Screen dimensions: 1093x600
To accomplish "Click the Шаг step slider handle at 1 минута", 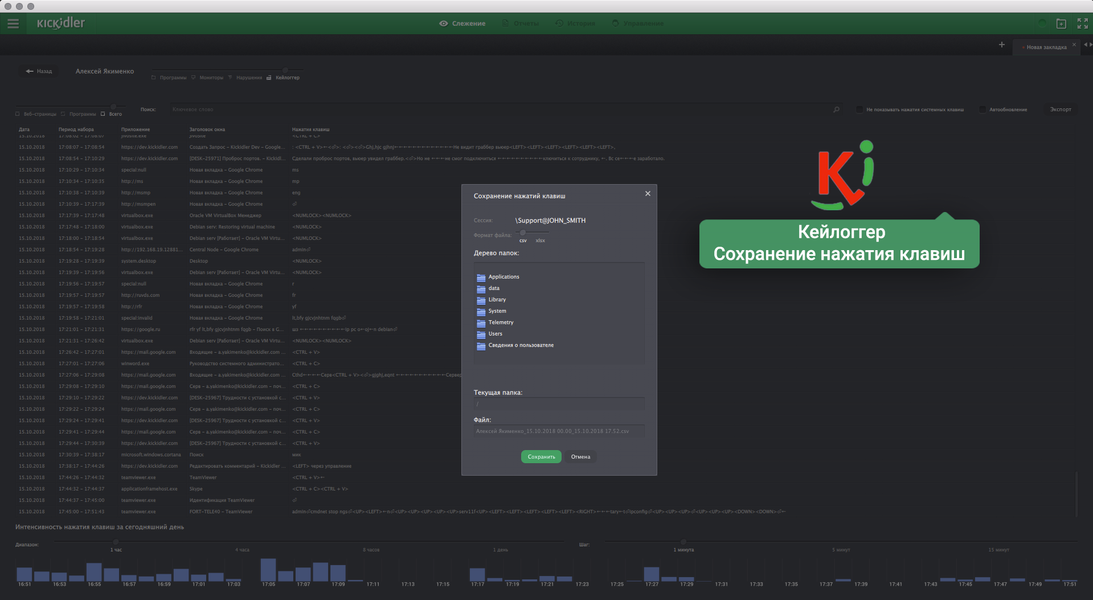I will (x=683, y=542).
